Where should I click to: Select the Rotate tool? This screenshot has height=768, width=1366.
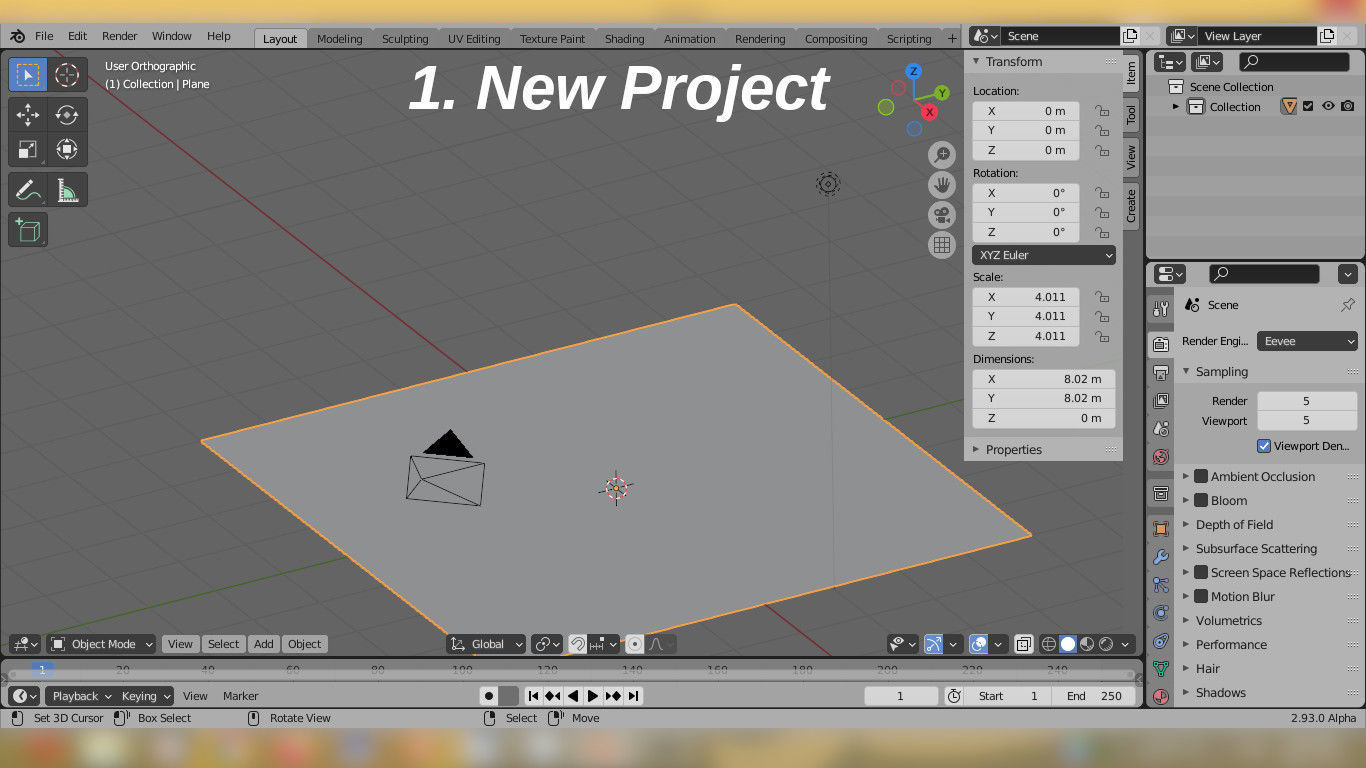(x=67, y=115)
